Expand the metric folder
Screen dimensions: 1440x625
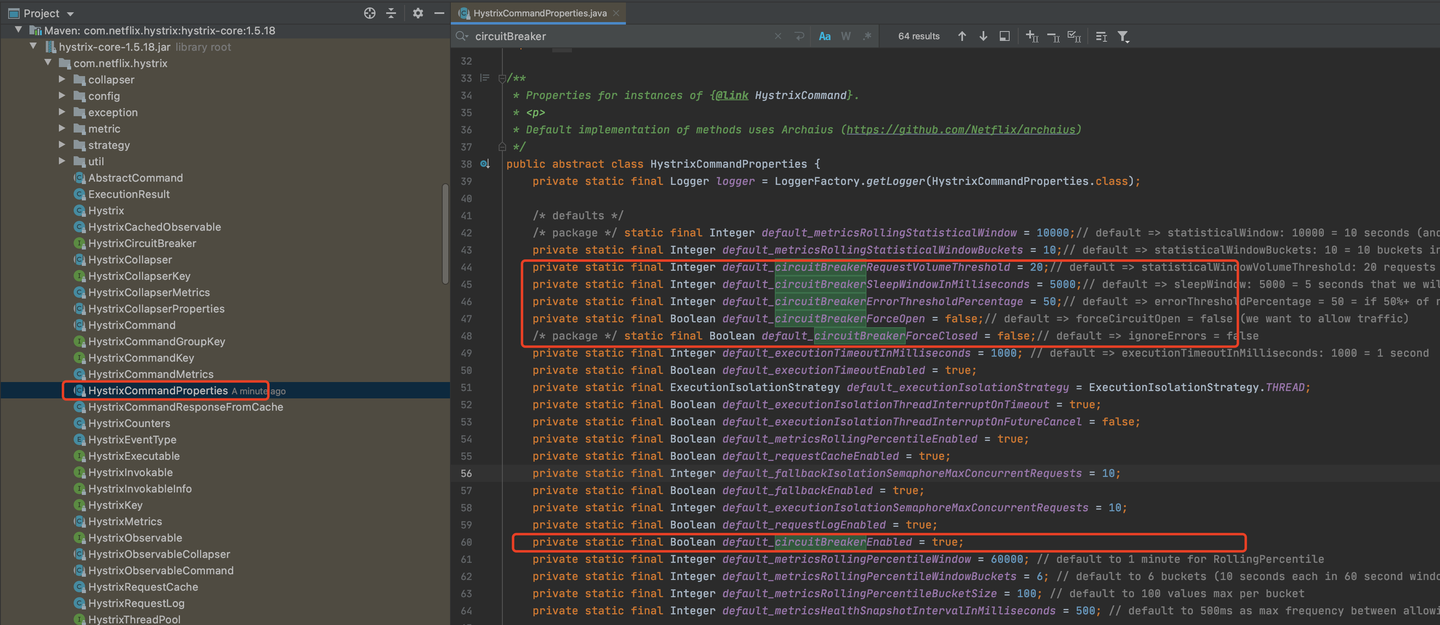pyautogui.click(x=63, y=129)
